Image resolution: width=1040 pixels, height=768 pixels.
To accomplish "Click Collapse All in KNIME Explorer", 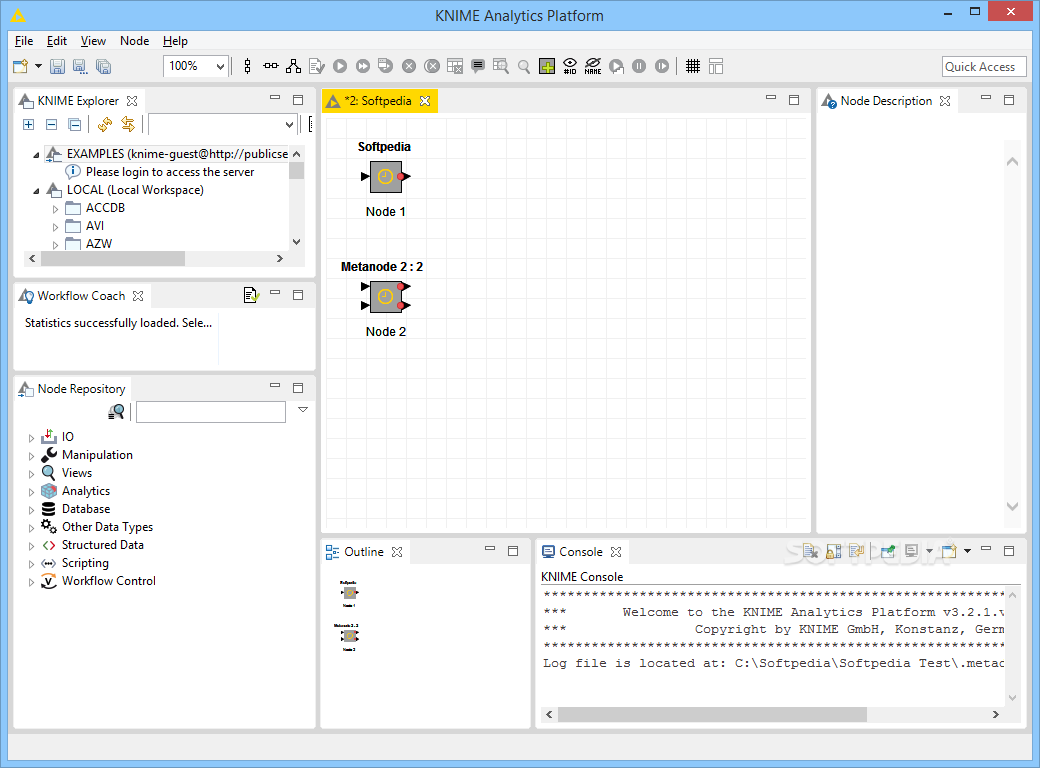I will [x=52, y=124].
